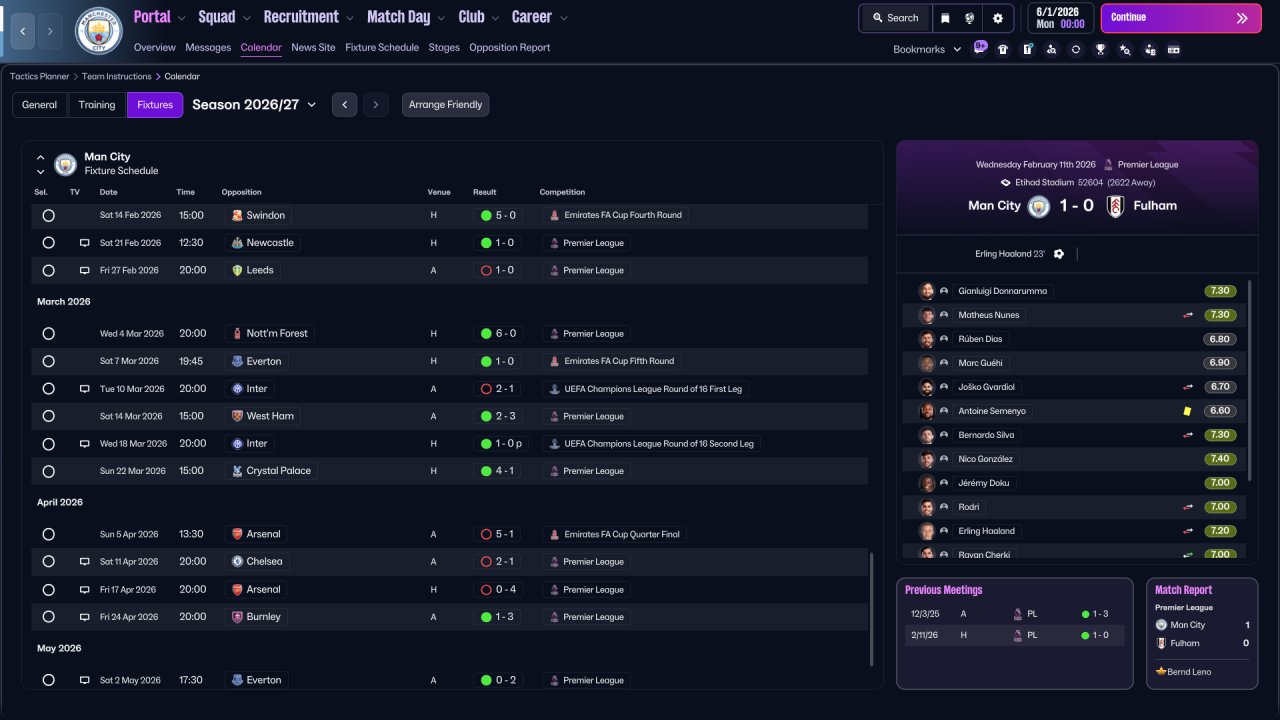The image size is (1280, 720).
Task: Switch to the Overview tab
Action: click(154, 47)
